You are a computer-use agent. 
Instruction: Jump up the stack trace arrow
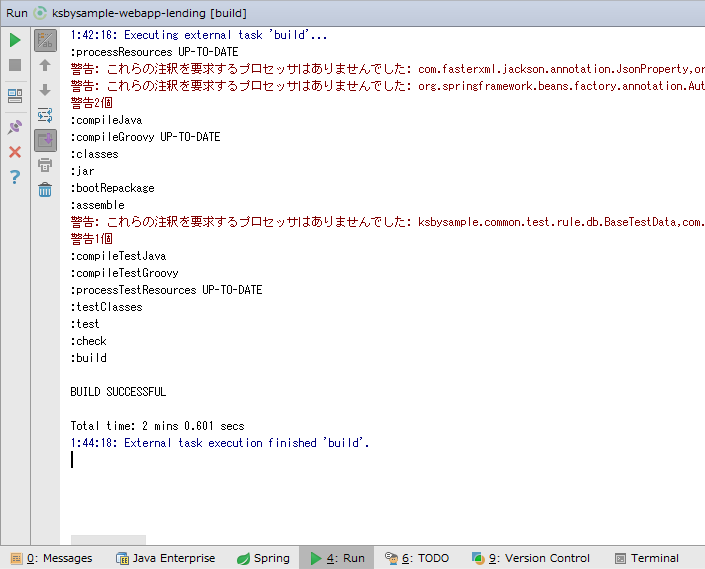click(45, 66)
